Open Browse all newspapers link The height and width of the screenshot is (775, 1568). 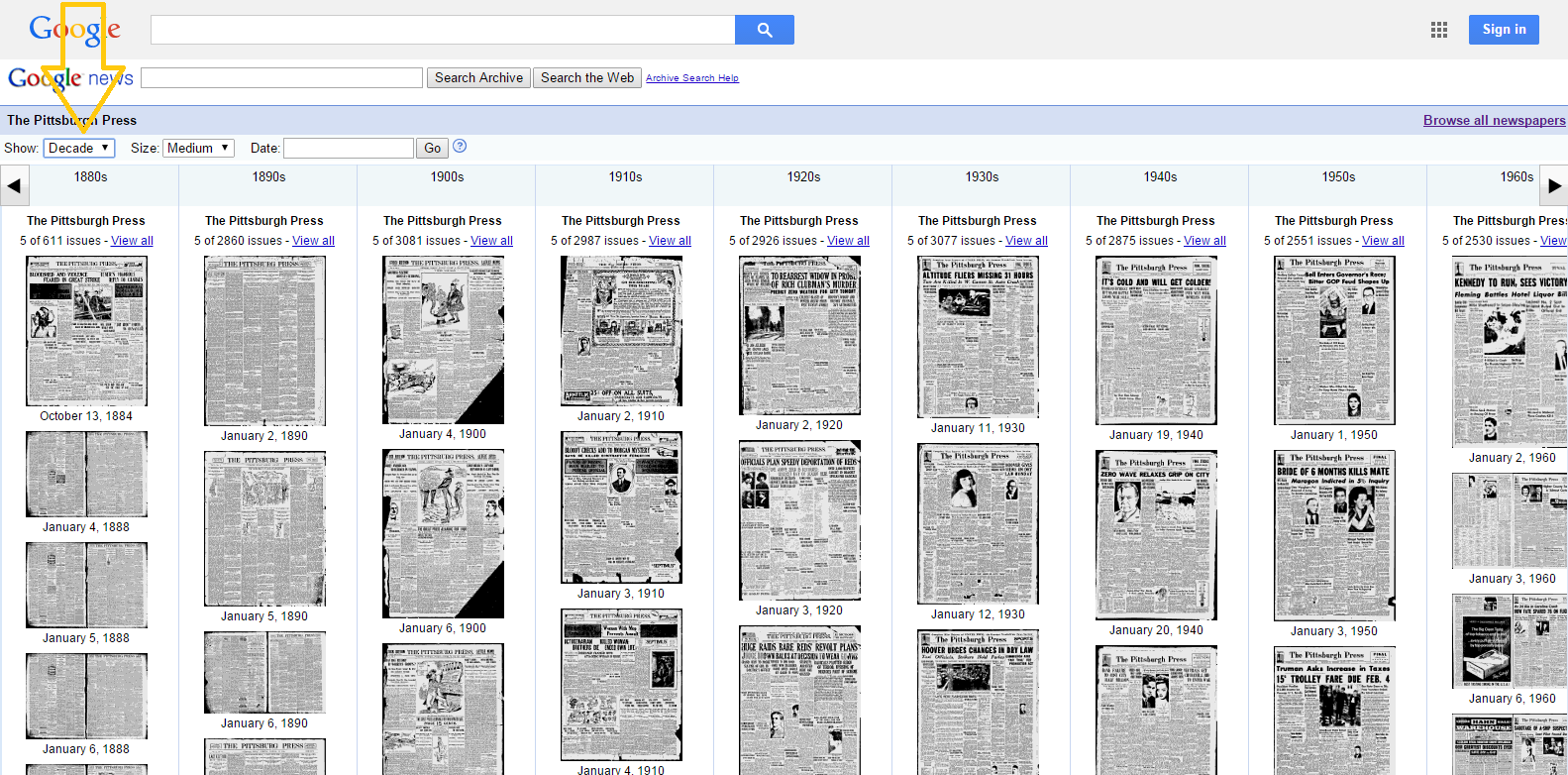[x=1495, y=120]
